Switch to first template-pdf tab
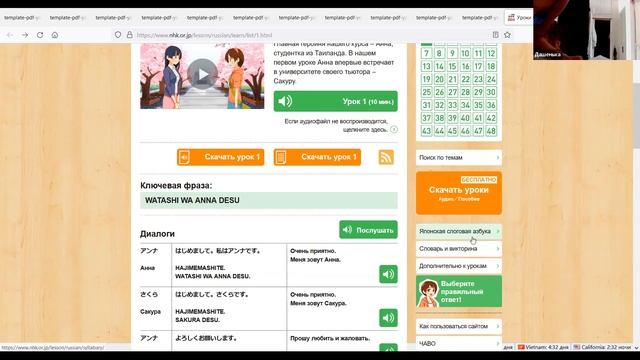Image resolution: width=640 pixels, height=360 pixels. point(22,18)
